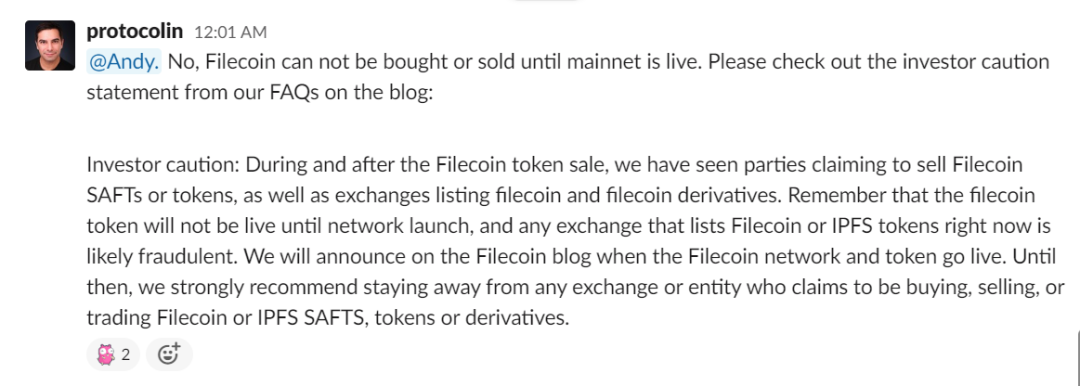The image size is (1080, 386).
Task: Click the phrase "likely fraudulent" in the message
Action: [160, 256]
